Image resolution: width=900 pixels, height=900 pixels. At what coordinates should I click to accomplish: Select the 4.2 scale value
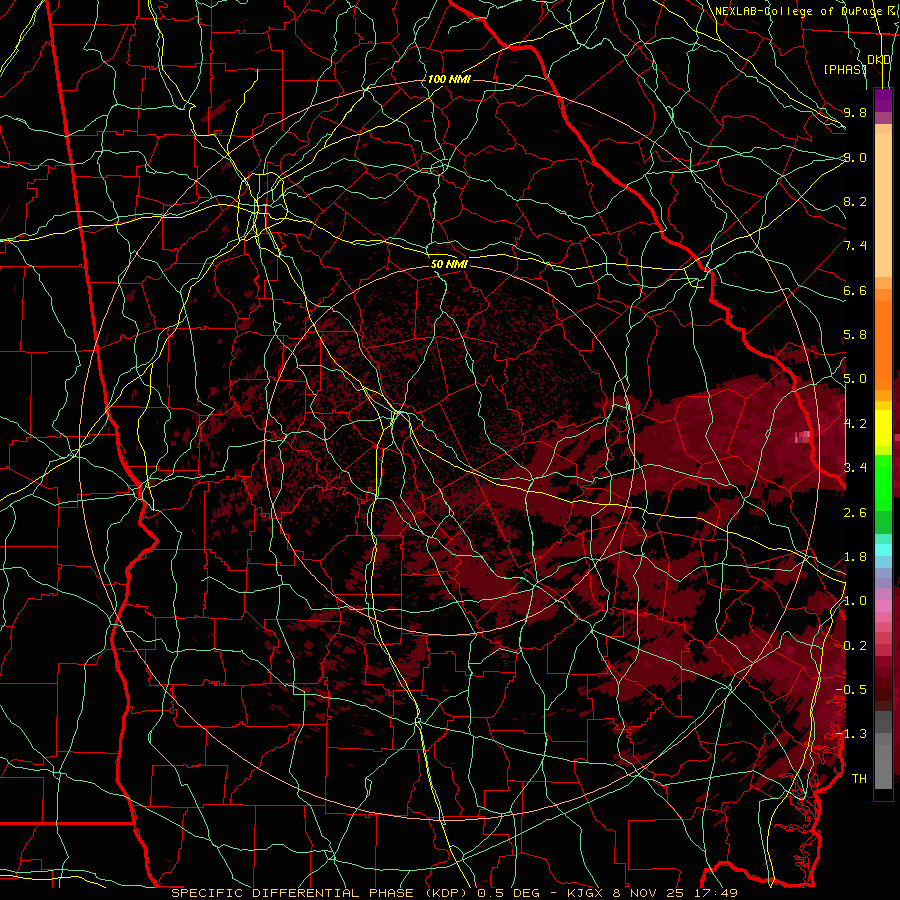click(x=855, y=424)
